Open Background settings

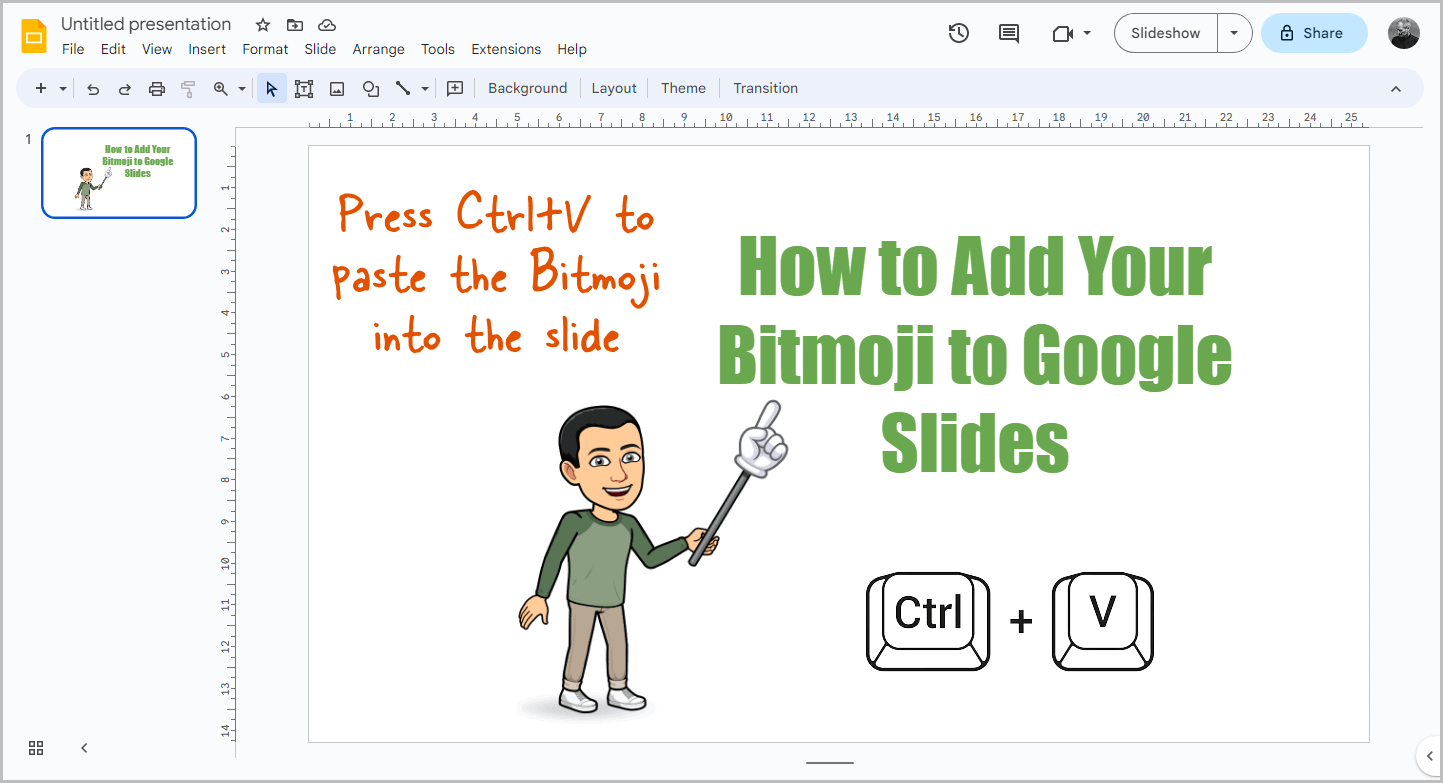coord(527,88)
